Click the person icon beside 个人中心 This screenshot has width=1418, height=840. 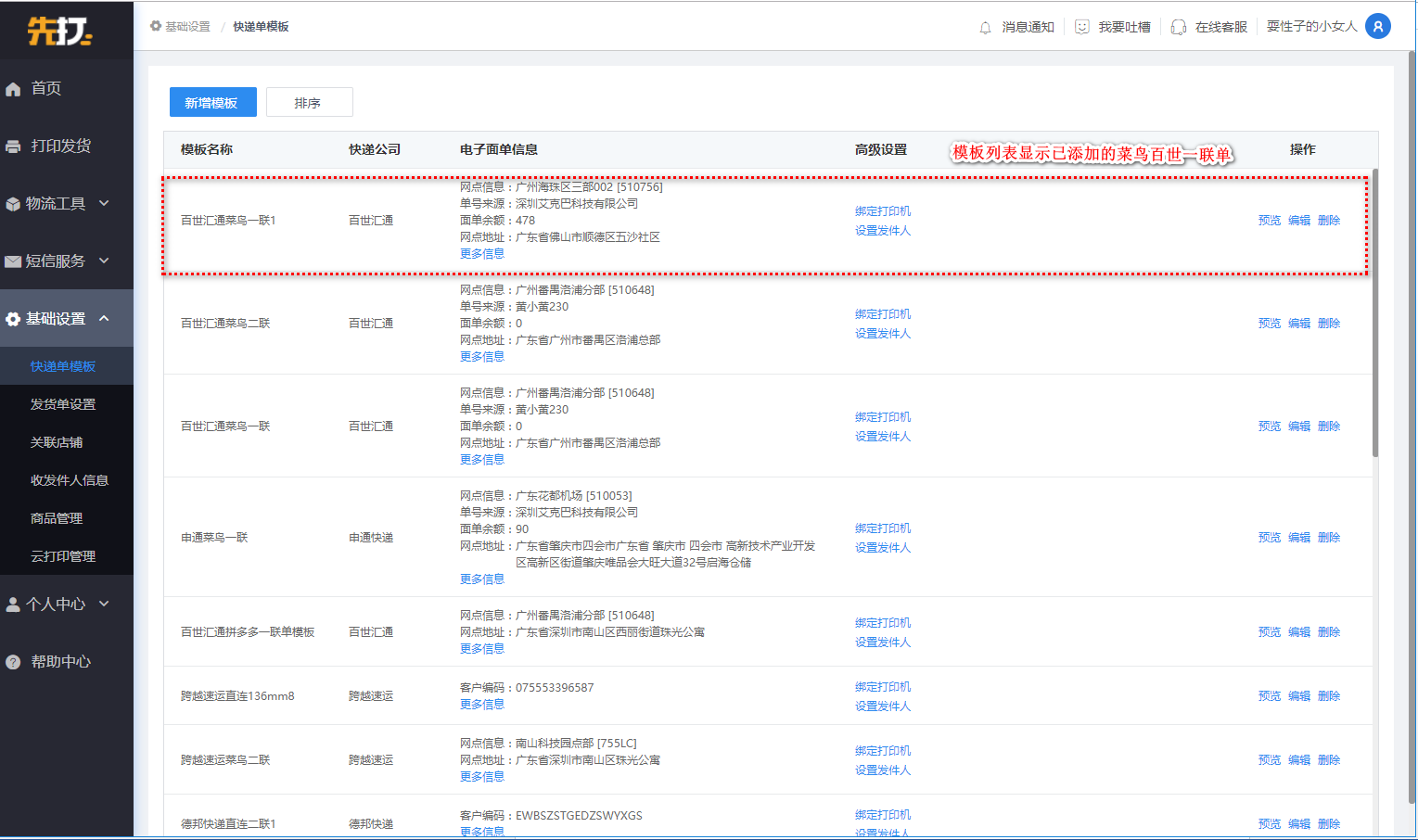coord(13,605)
